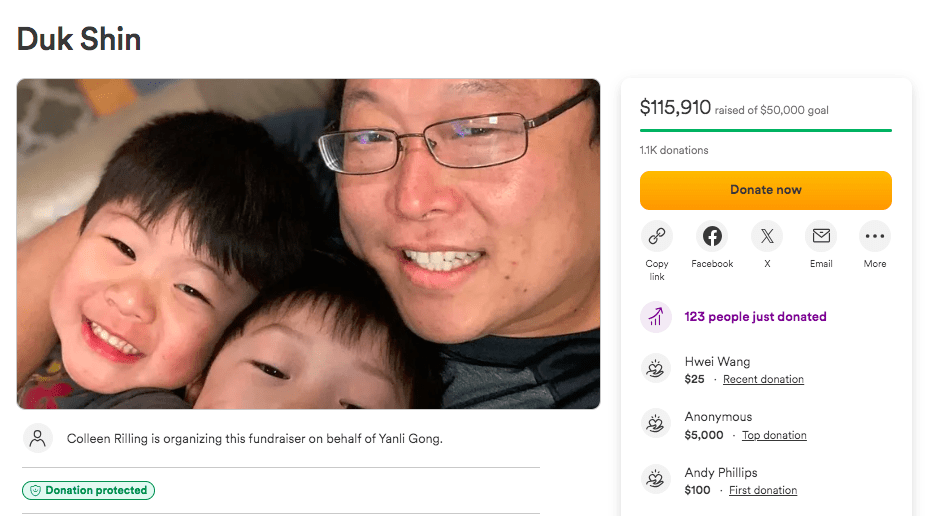This screenshot has height=516, width=925.
Task: Click the Duk Shin fundraiser title
Action: 79,39
